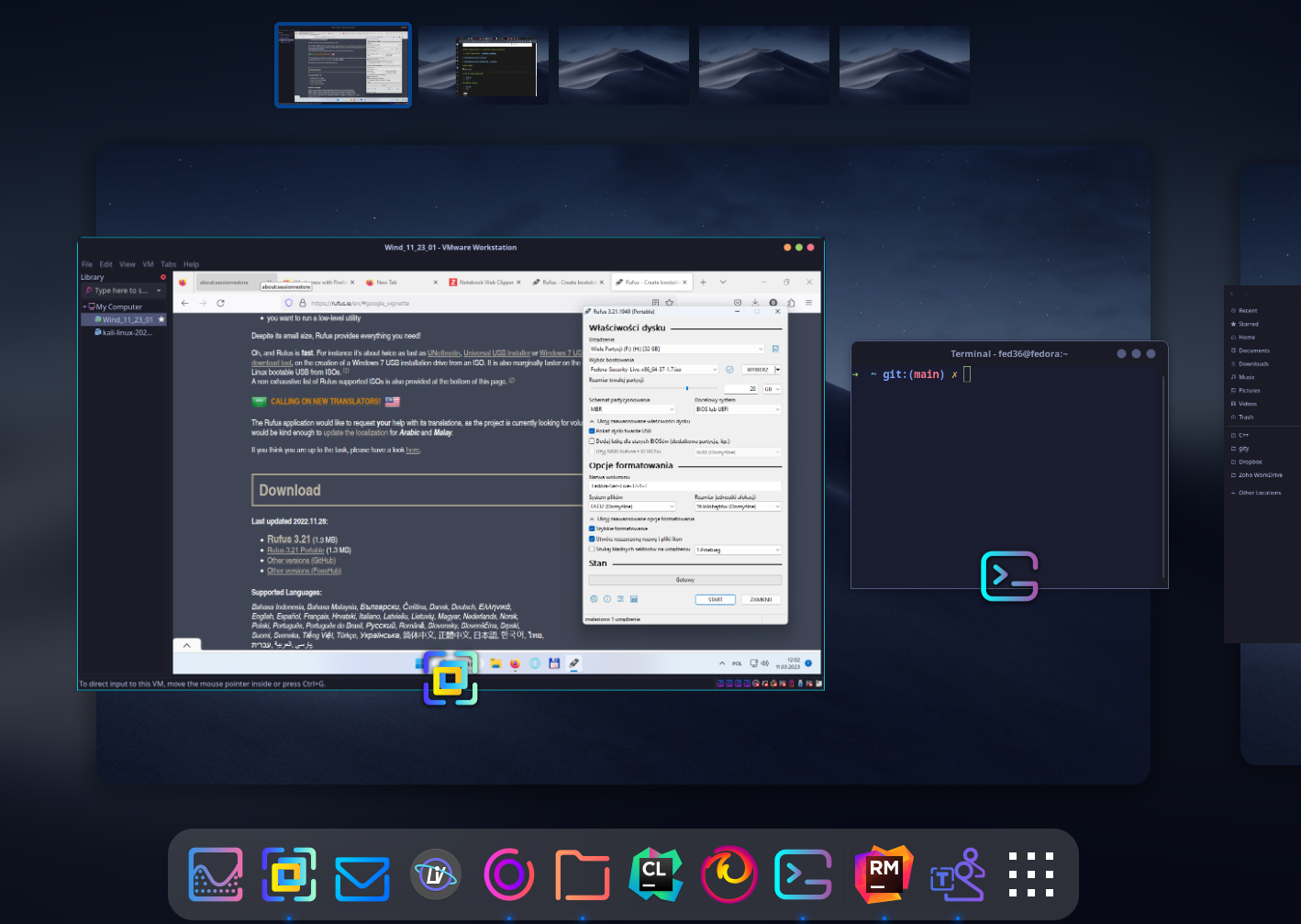Open Microsoft Teams dock icon
1301x924 pixels.
tap(957, 874)
